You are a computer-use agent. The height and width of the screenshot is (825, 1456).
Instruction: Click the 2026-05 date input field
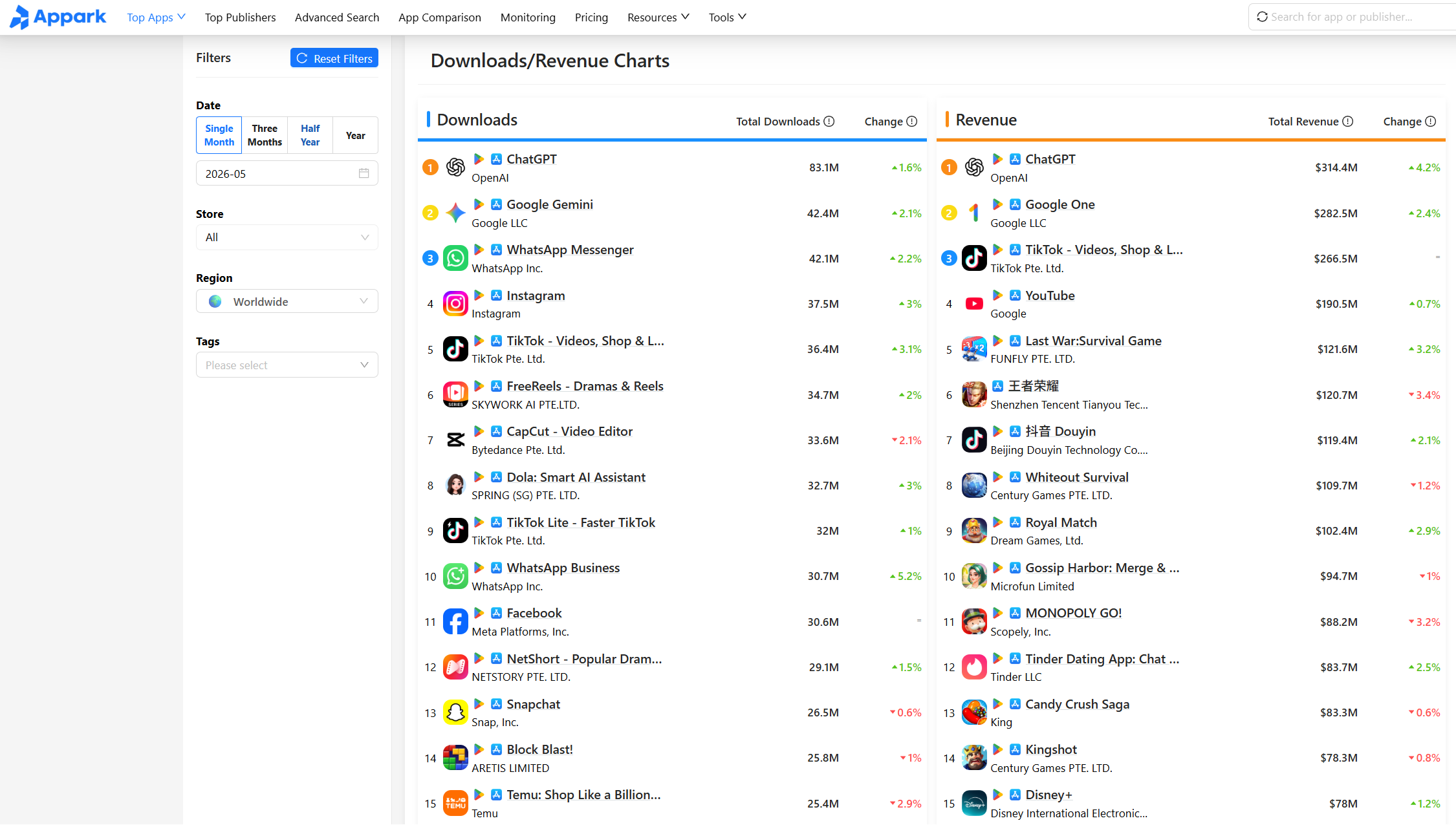[x=287, y=173]
